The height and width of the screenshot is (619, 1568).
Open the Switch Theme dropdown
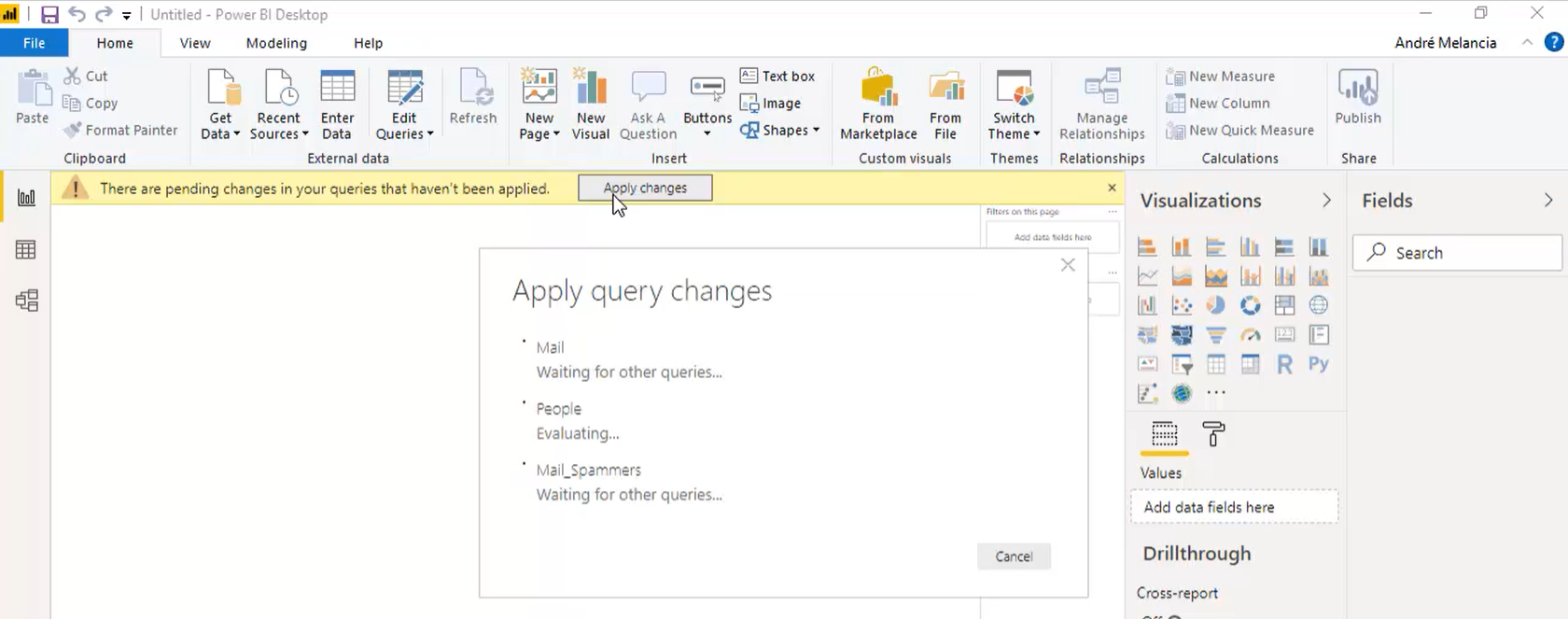coord(1014,105)
